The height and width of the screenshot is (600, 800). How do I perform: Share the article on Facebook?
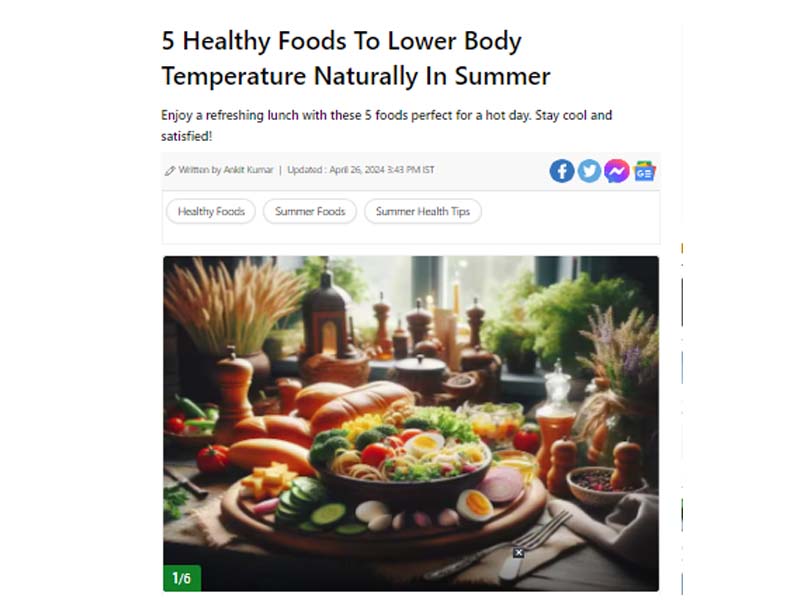click(562, 171)
